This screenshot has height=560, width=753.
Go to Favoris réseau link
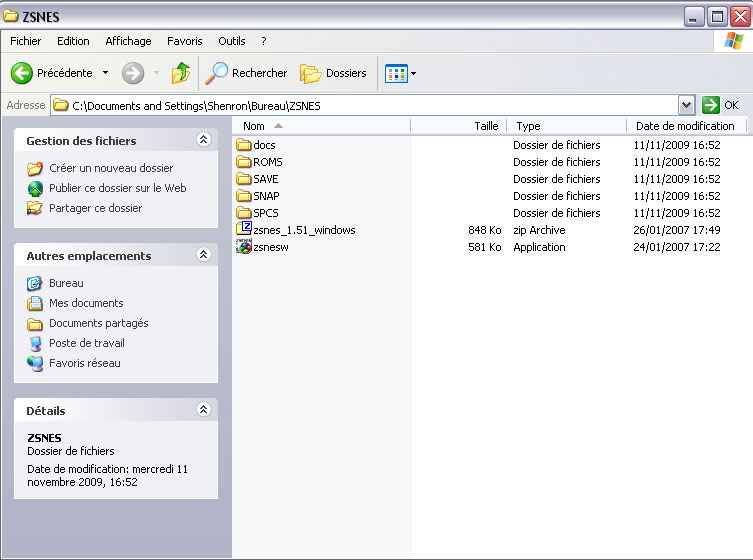85,363
